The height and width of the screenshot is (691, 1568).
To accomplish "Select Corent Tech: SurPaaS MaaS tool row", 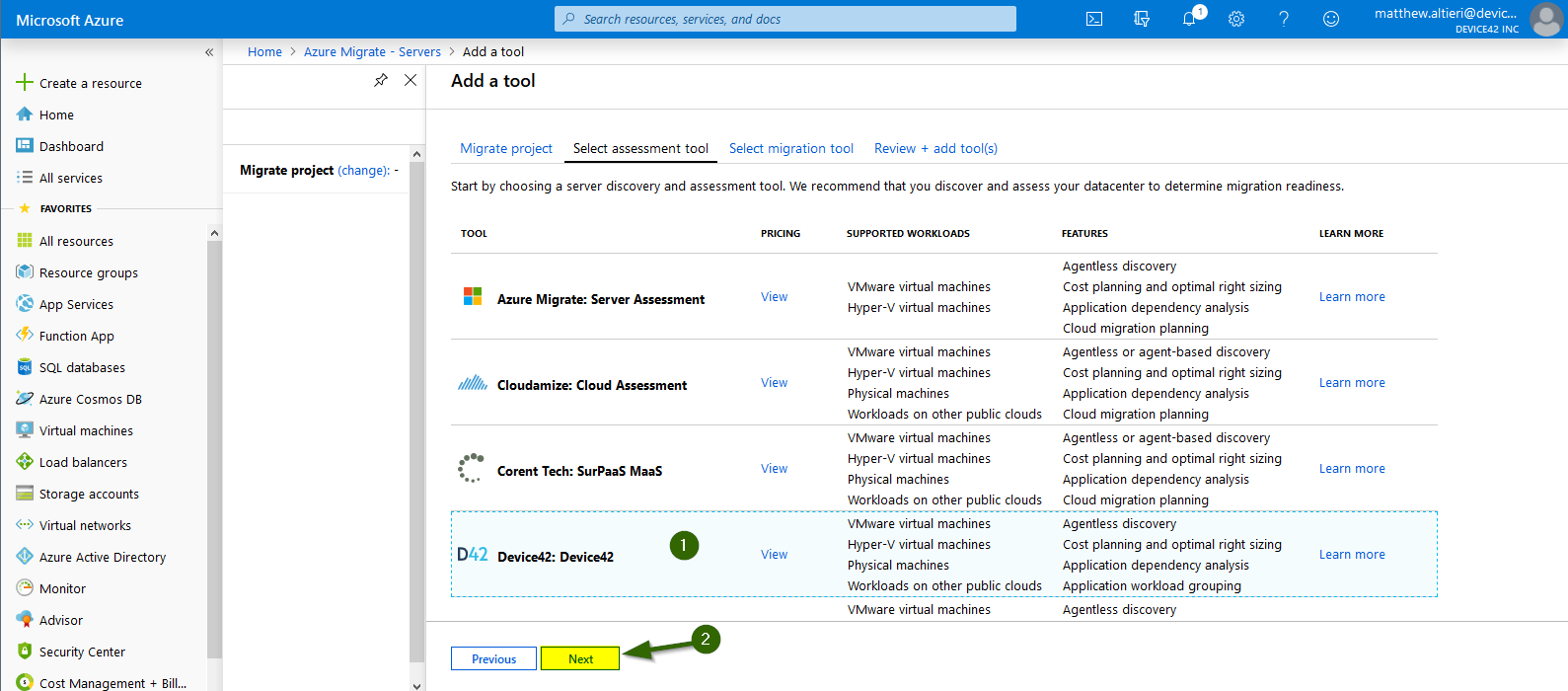I will click(944, 469).
